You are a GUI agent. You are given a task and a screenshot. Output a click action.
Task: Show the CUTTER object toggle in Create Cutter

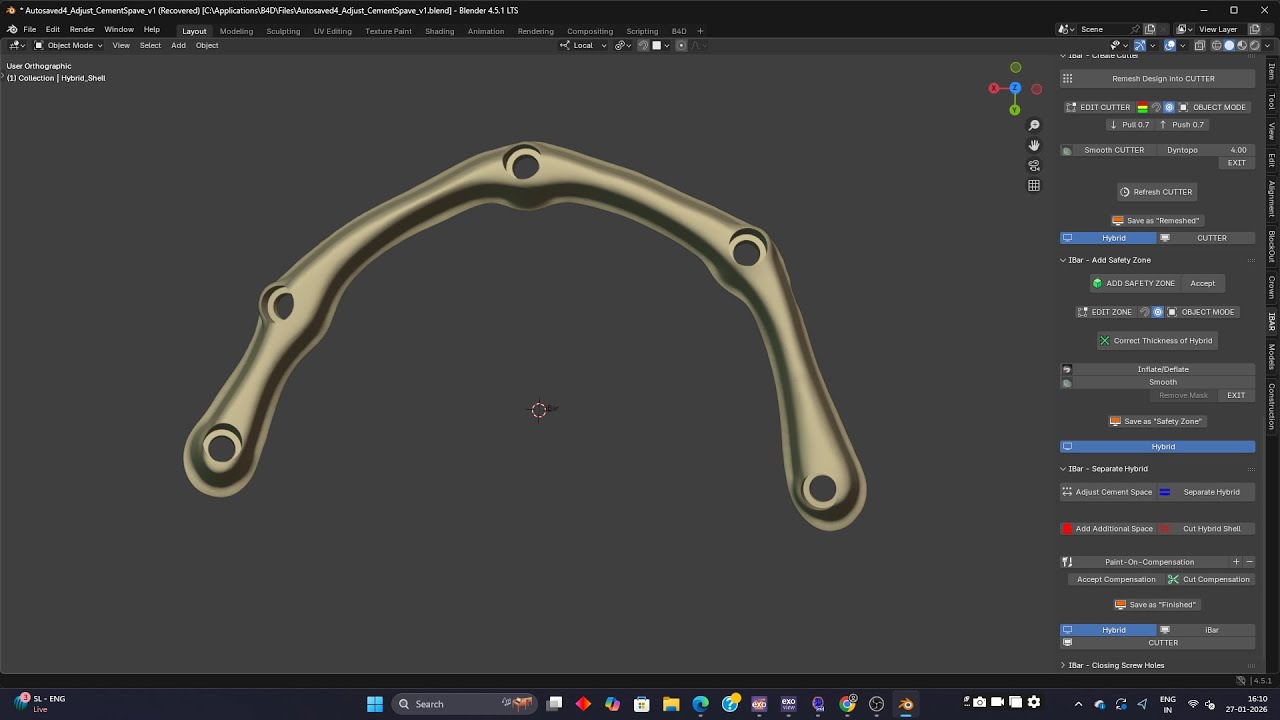click(1206, 238)
